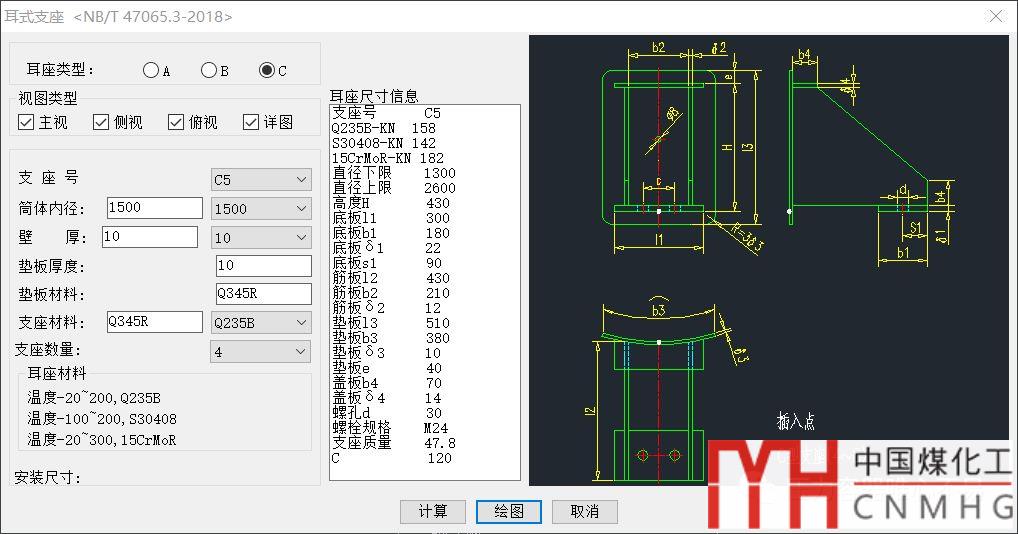Close the 耳式支座 dialog window
Image resolution: width=1018 pixels, height=534 pixels.
[x=995, y=16]
